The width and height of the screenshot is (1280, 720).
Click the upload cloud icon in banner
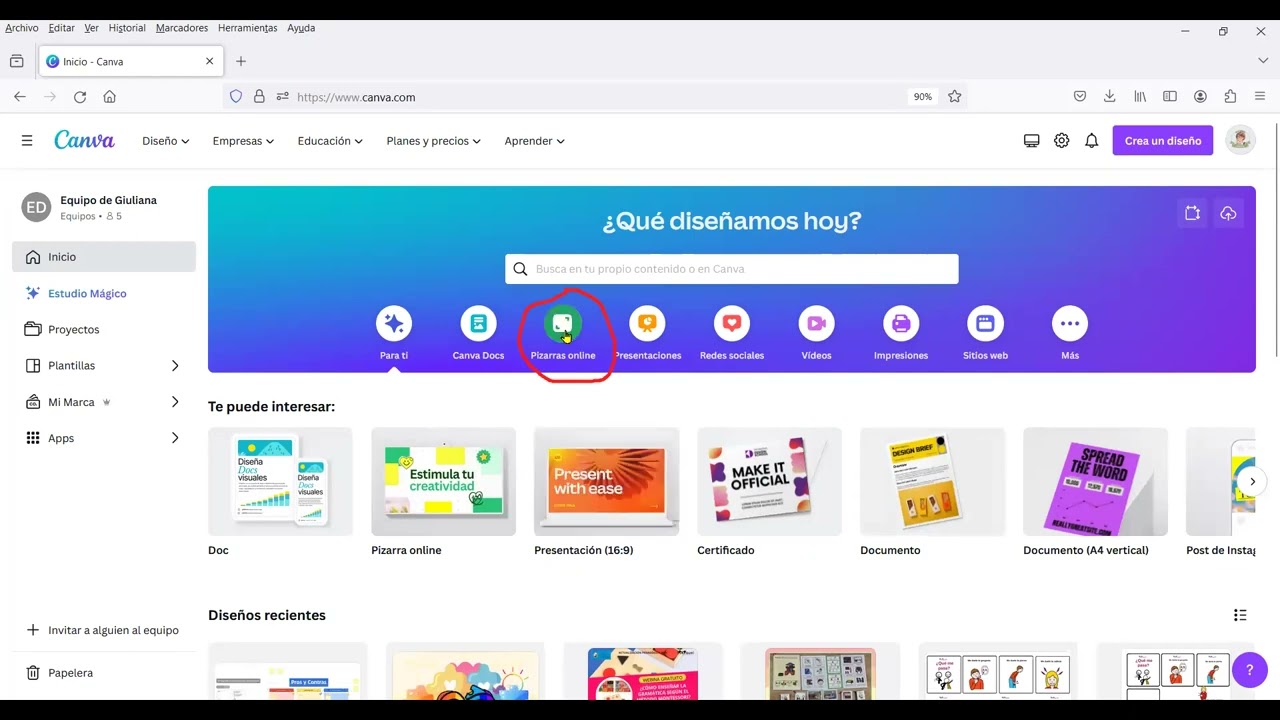1228,213
